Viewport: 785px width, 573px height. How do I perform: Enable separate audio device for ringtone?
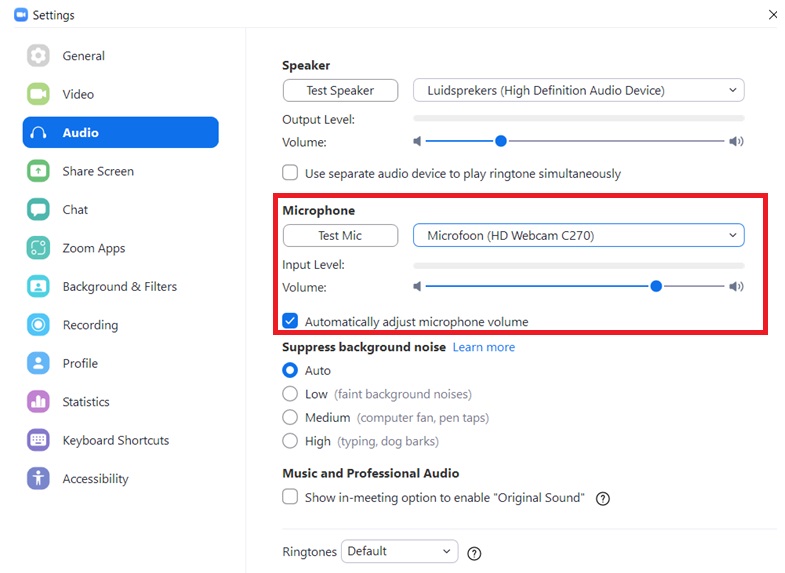290,173
